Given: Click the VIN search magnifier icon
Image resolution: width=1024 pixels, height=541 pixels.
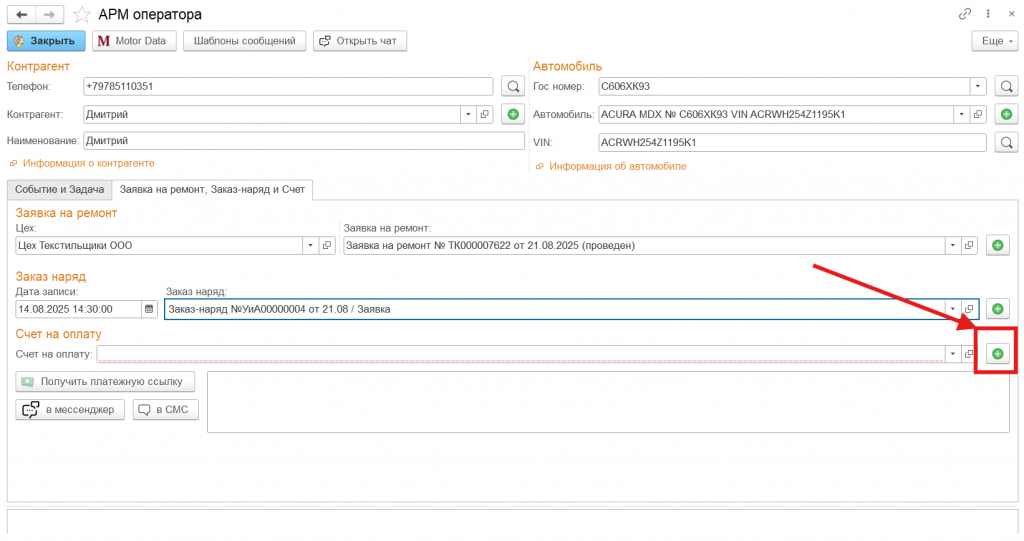Looking at the screenshot, I should click(1005, 143).
